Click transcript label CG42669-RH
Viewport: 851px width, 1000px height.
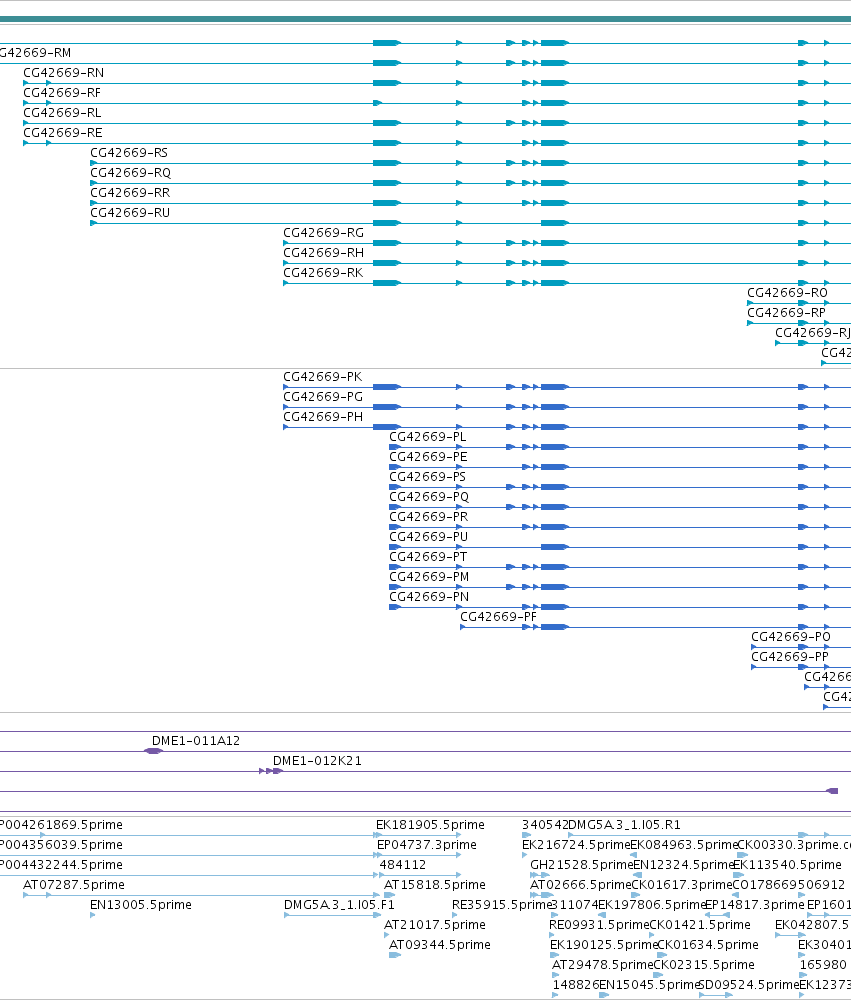tap(323, 253)
